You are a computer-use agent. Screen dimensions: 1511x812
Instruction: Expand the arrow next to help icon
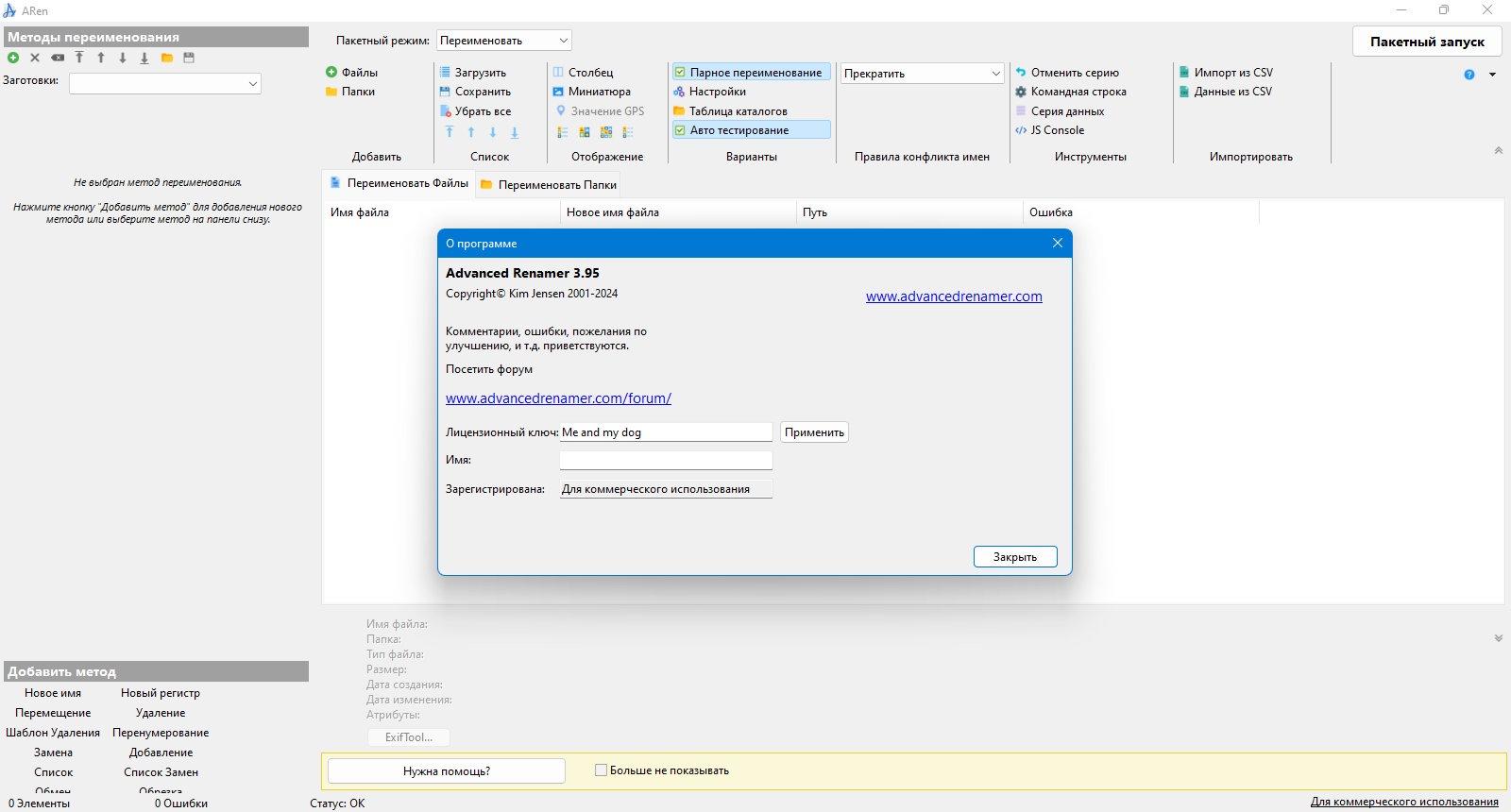pos(1492,75)
